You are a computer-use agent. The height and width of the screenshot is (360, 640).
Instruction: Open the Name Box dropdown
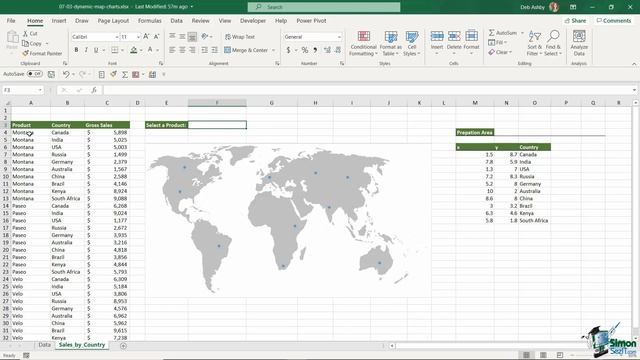pyautogui.click(x=40, y=90)
